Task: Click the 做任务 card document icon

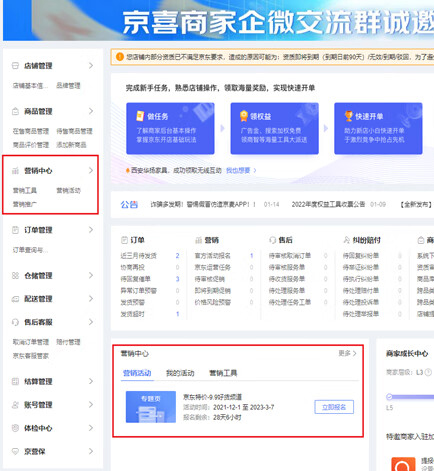Action: pyautogui.click(x=140, y=116)
